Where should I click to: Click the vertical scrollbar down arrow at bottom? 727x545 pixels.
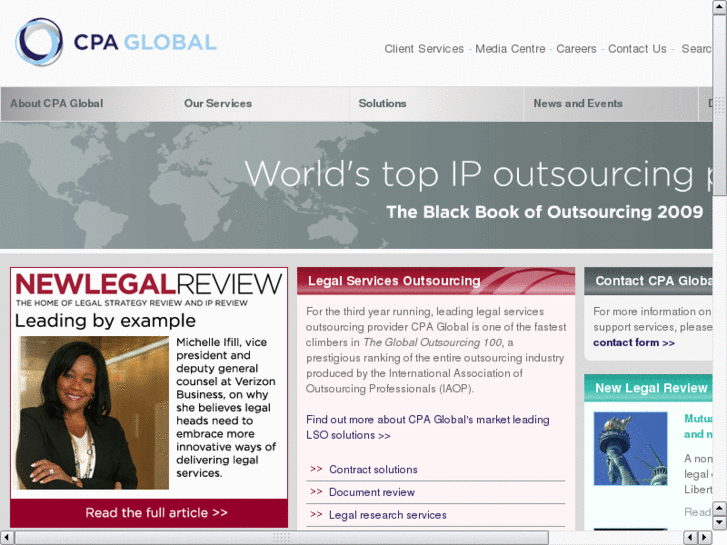720,523
